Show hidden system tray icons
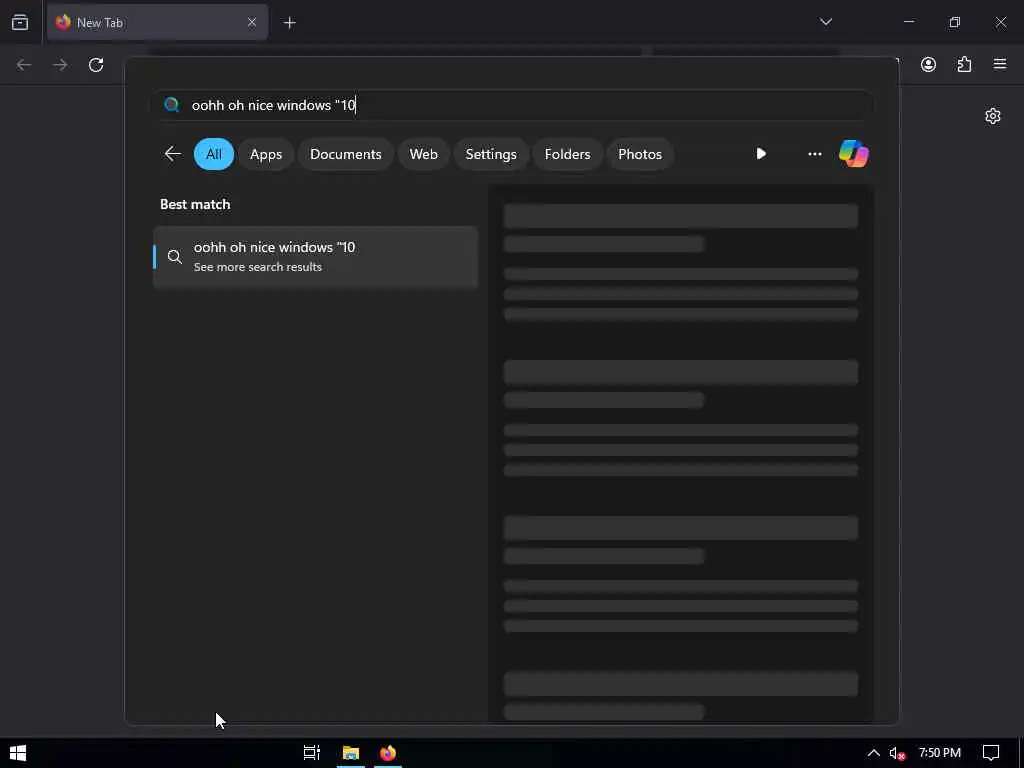The height and width of the screenshot is (768, 1024). click(x=873, y=753)
